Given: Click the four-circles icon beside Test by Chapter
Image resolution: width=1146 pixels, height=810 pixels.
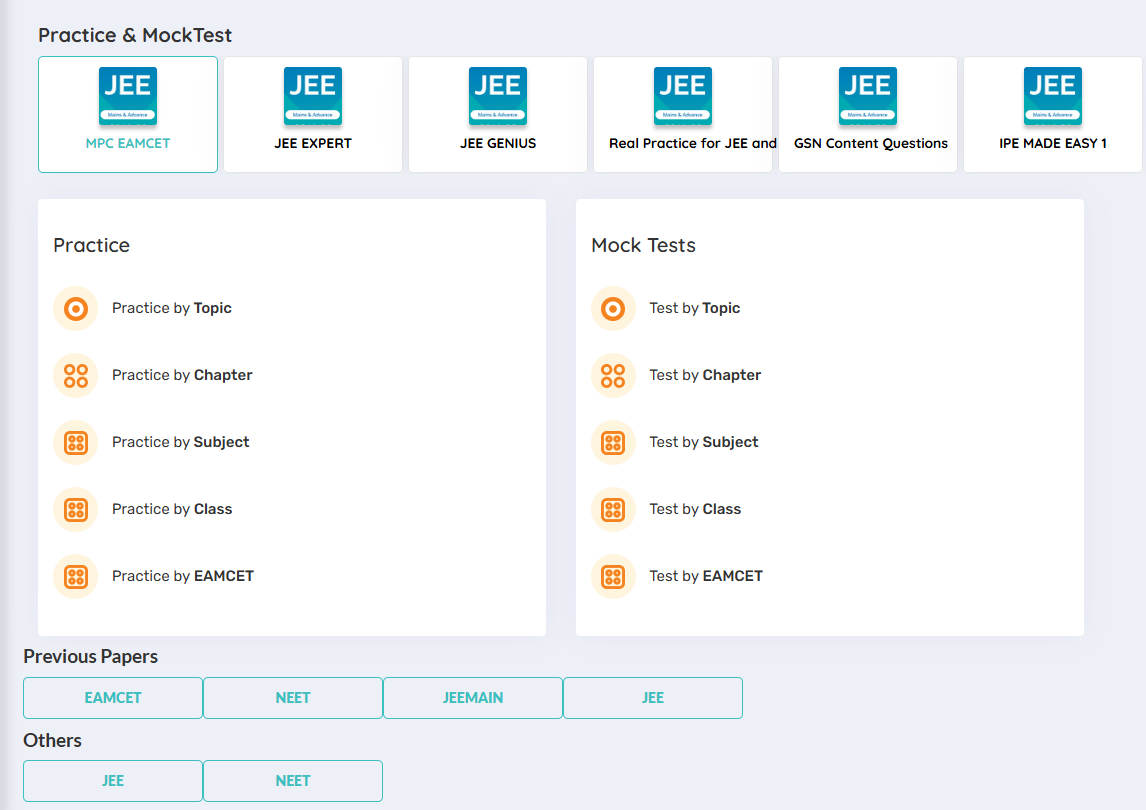Looking at the screenshot, I should point(613,376).
